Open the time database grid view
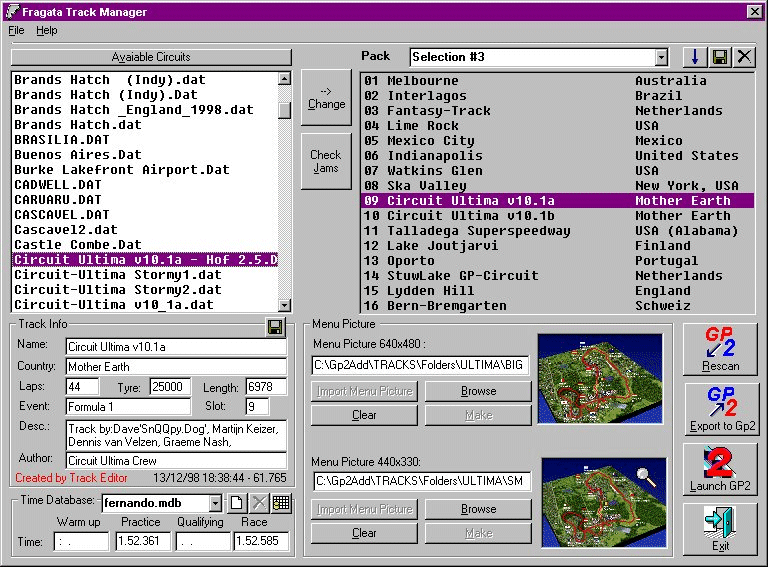 coord(281,503)
